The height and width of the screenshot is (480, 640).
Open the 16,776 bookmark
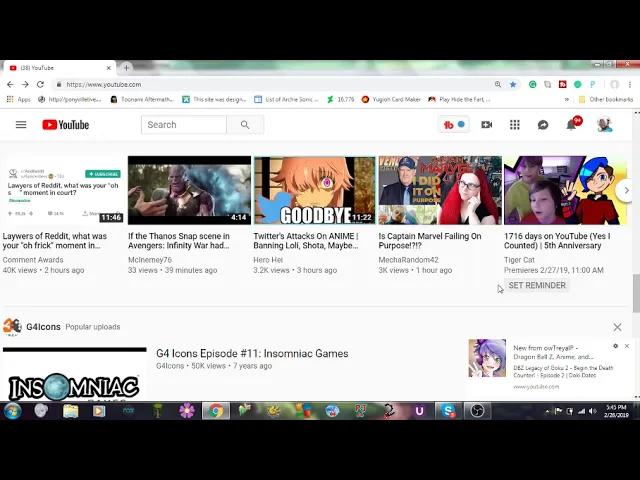coord(340,99)
